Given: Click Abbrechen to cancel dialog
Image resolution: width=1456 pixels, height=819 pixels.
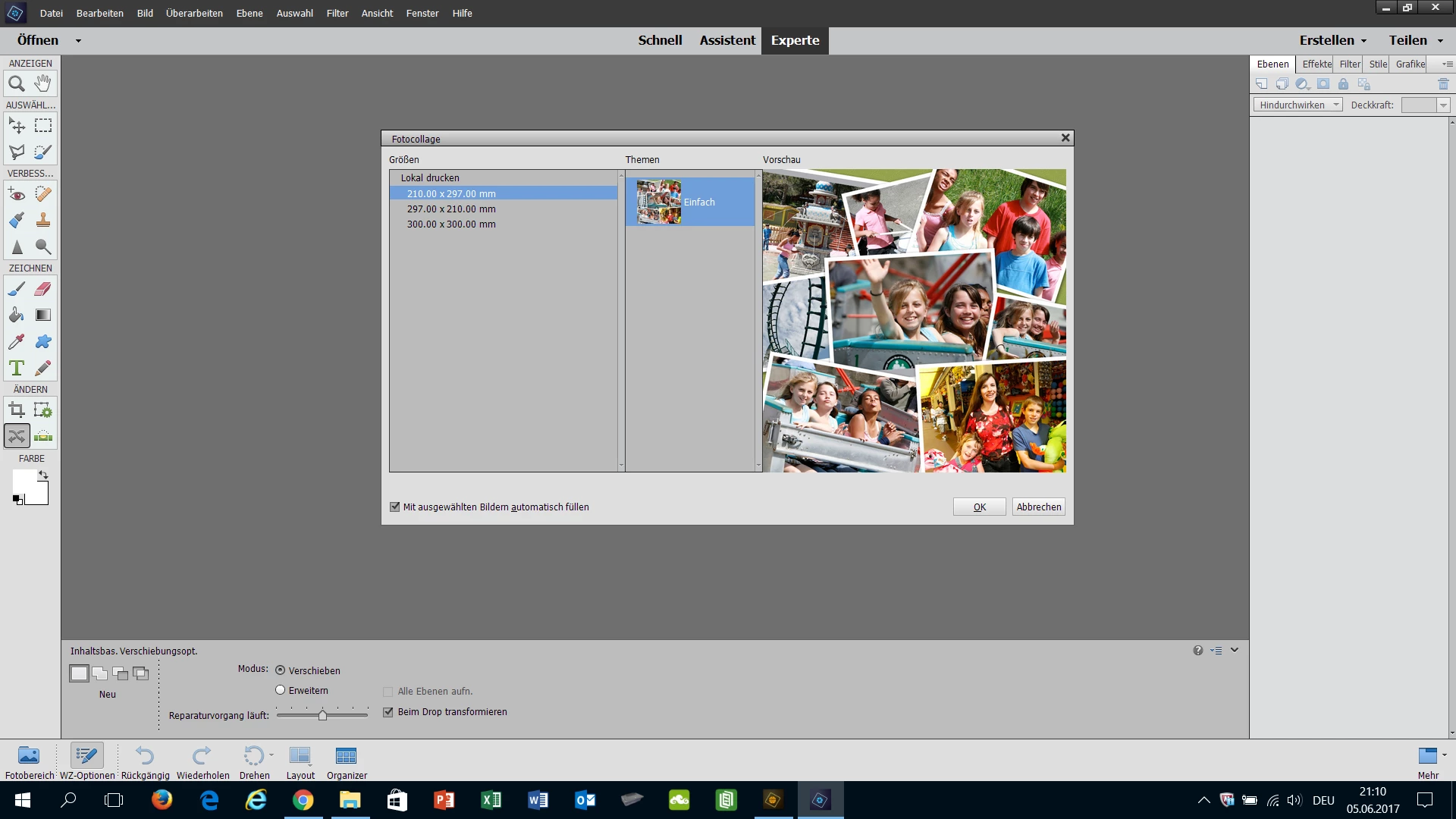Looking at the screenshot, I should pos(1038,507).
